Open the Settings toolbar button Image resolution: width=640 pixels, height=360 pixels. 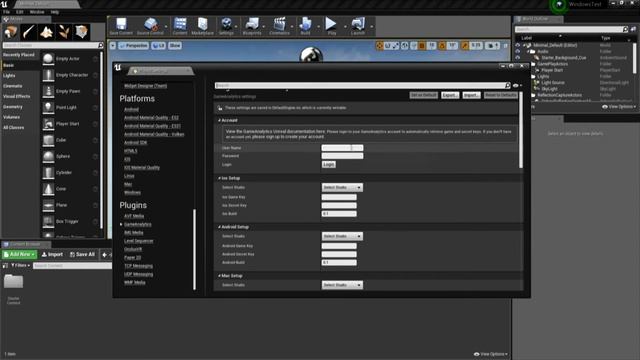(x=226, y=26)
